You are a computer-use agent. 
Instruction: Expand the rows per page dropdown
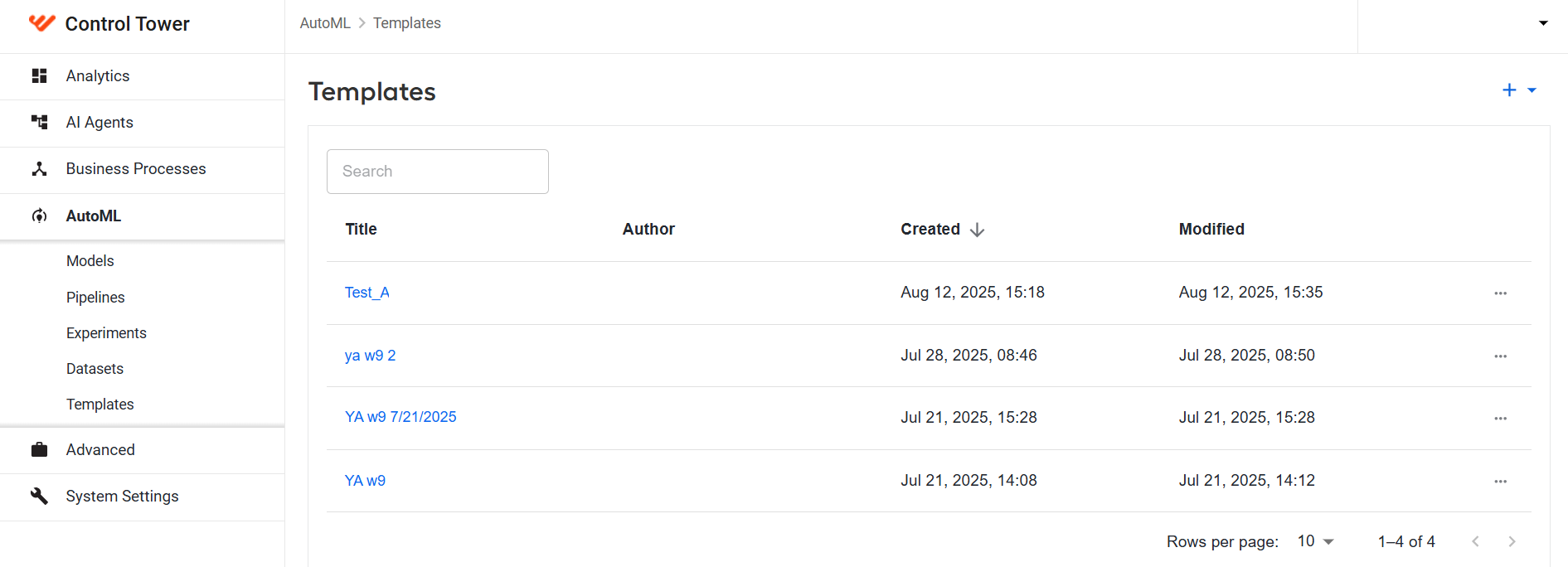(1315, 541)
